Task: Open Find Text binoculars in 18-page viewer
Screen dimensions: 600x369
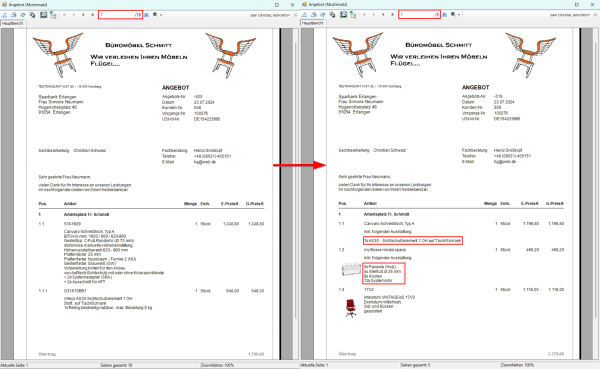Action: coord(146,15)
